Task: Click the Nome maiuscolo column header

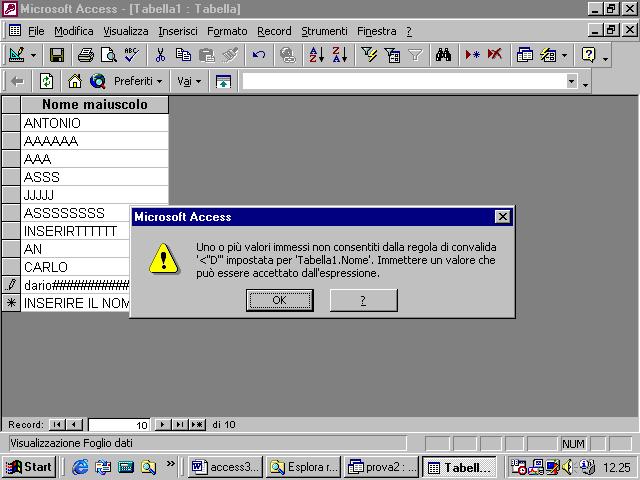Action: click(x=95, y=104)
